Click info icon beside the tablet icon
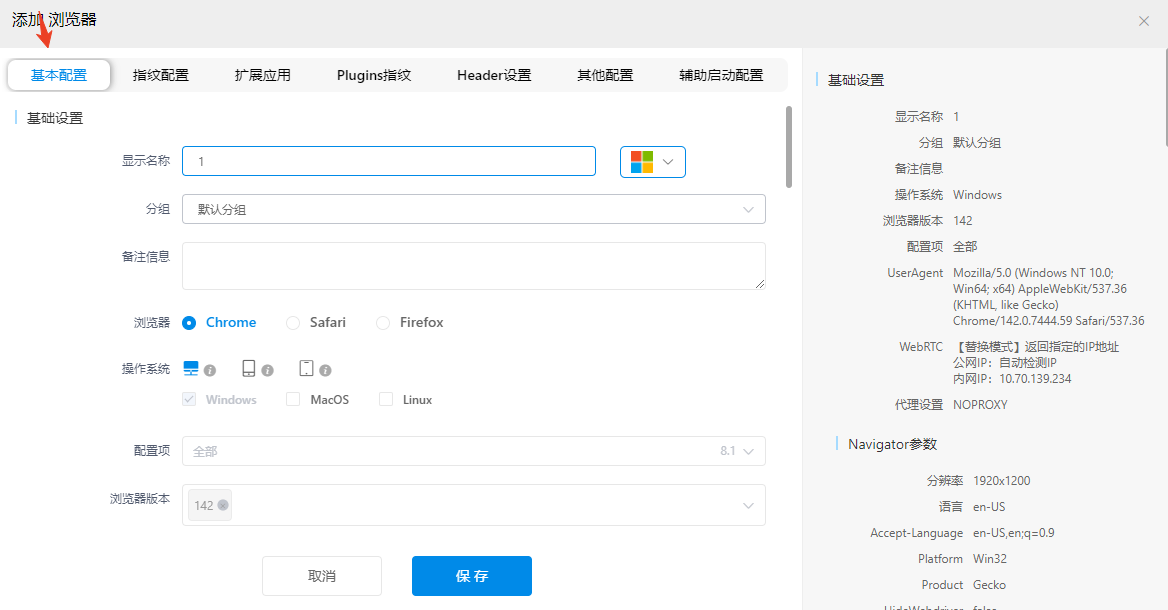 pos(325,371)
